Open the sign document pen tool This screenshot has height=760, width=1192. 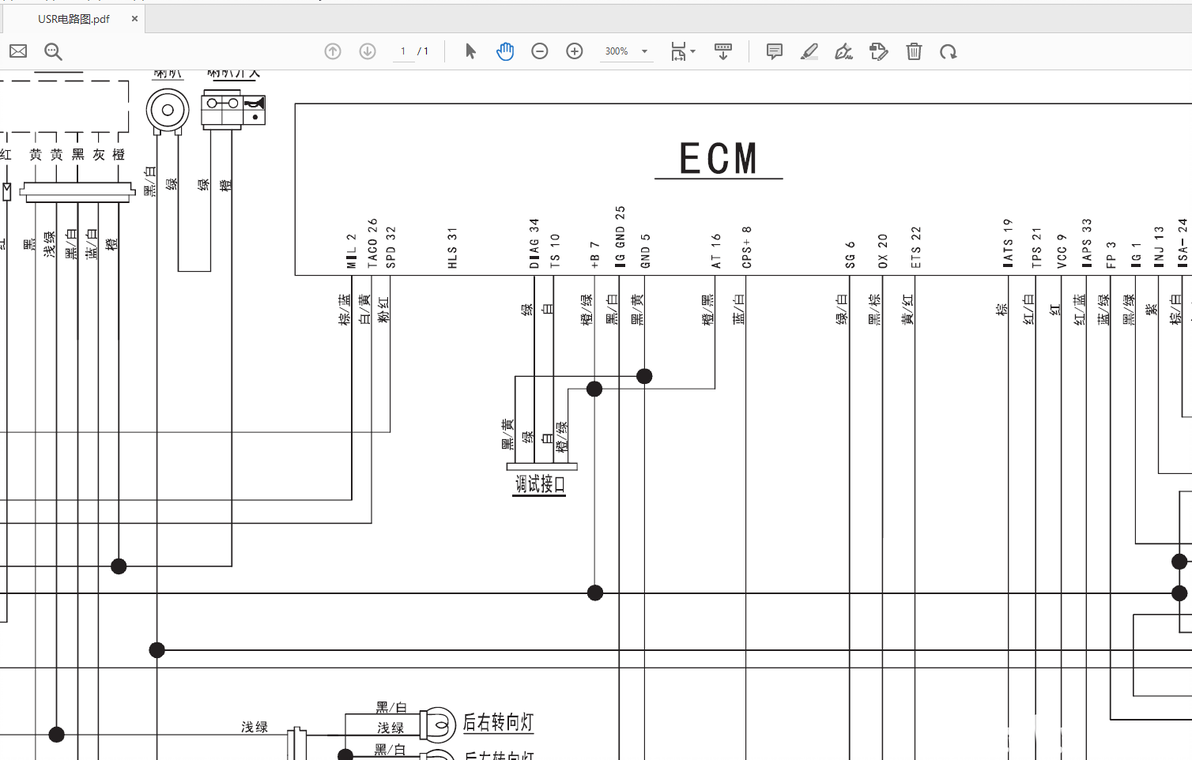[x=843, y=52]
